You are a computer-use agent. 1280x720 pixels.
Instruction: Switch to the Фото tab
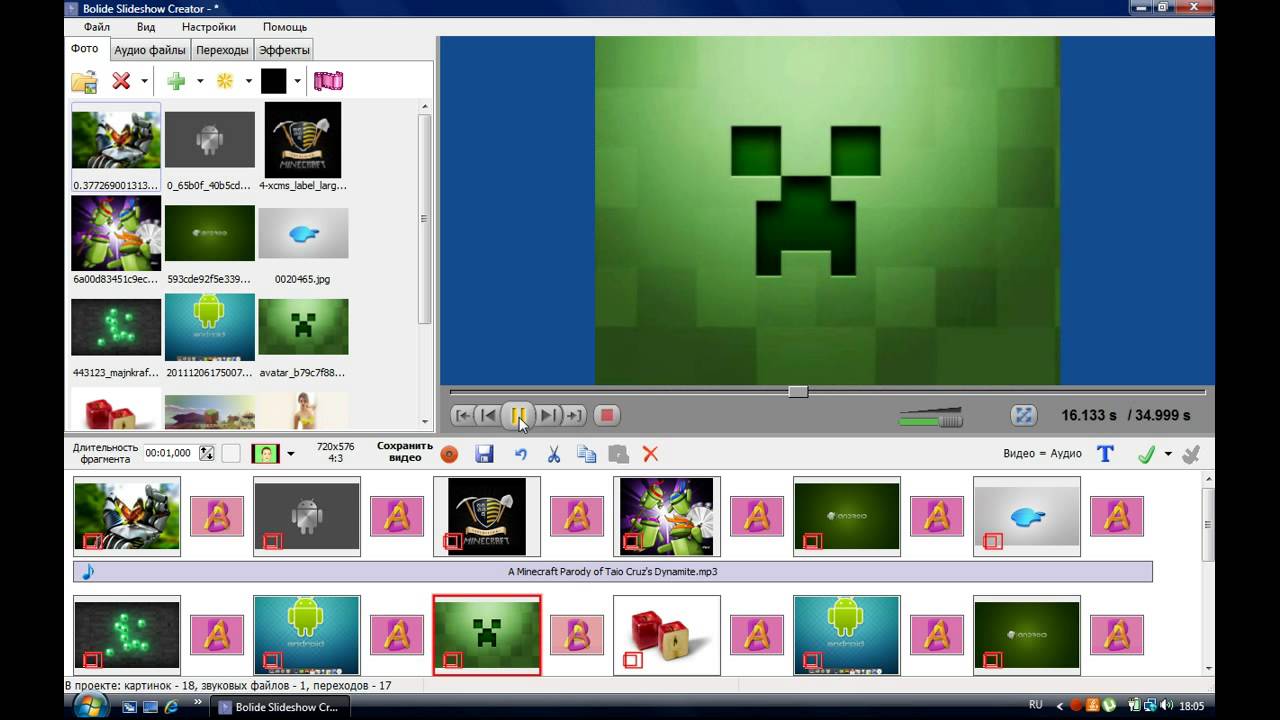coord(85,48)
